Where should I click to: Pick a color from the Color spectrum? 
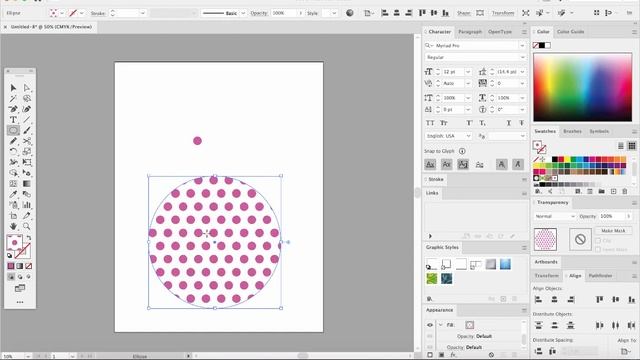(582, 87)
